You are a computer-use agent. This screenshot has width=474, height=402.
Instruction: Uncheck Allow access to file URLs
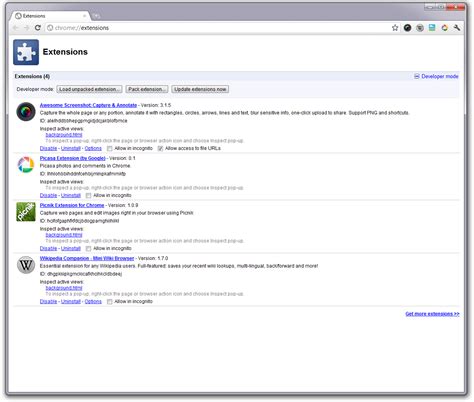160,149
